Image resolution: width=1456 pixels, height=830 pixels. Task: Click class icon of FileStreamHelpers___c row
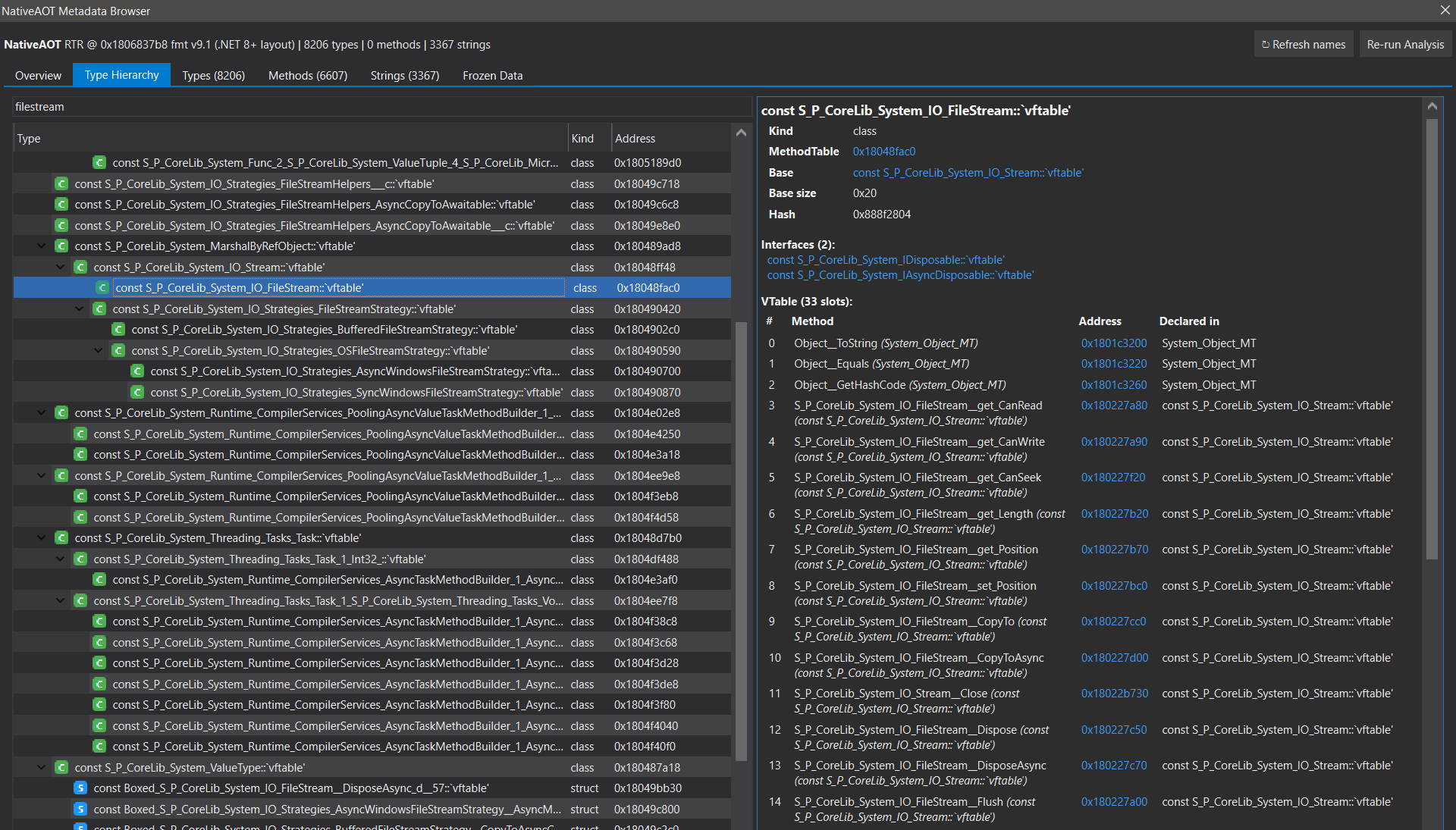click(x=61, y=184)
